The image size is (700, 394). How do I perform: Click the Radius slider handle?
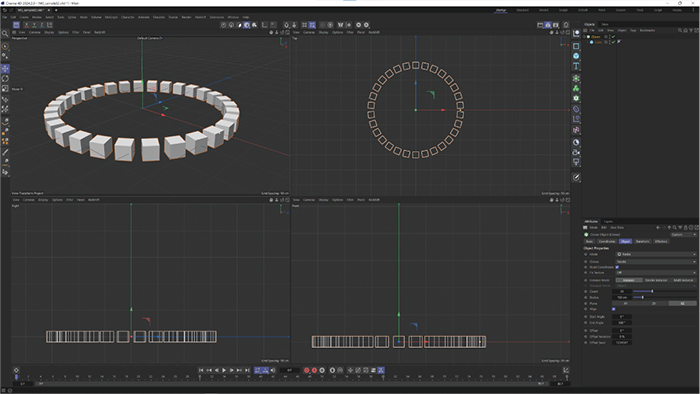click(642, 297)
